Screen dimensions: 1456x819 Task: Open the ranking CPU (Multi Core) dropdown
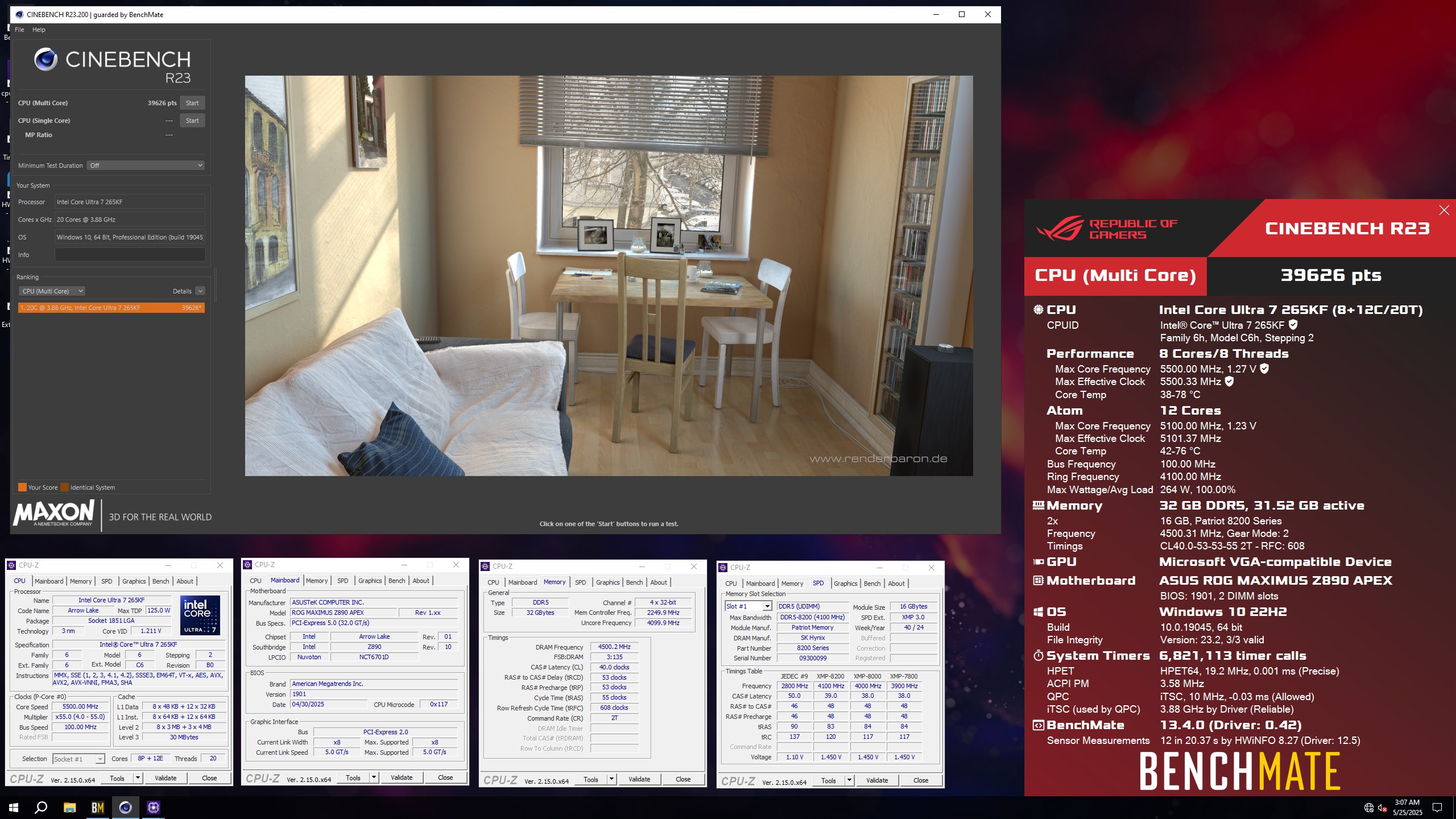52,291
